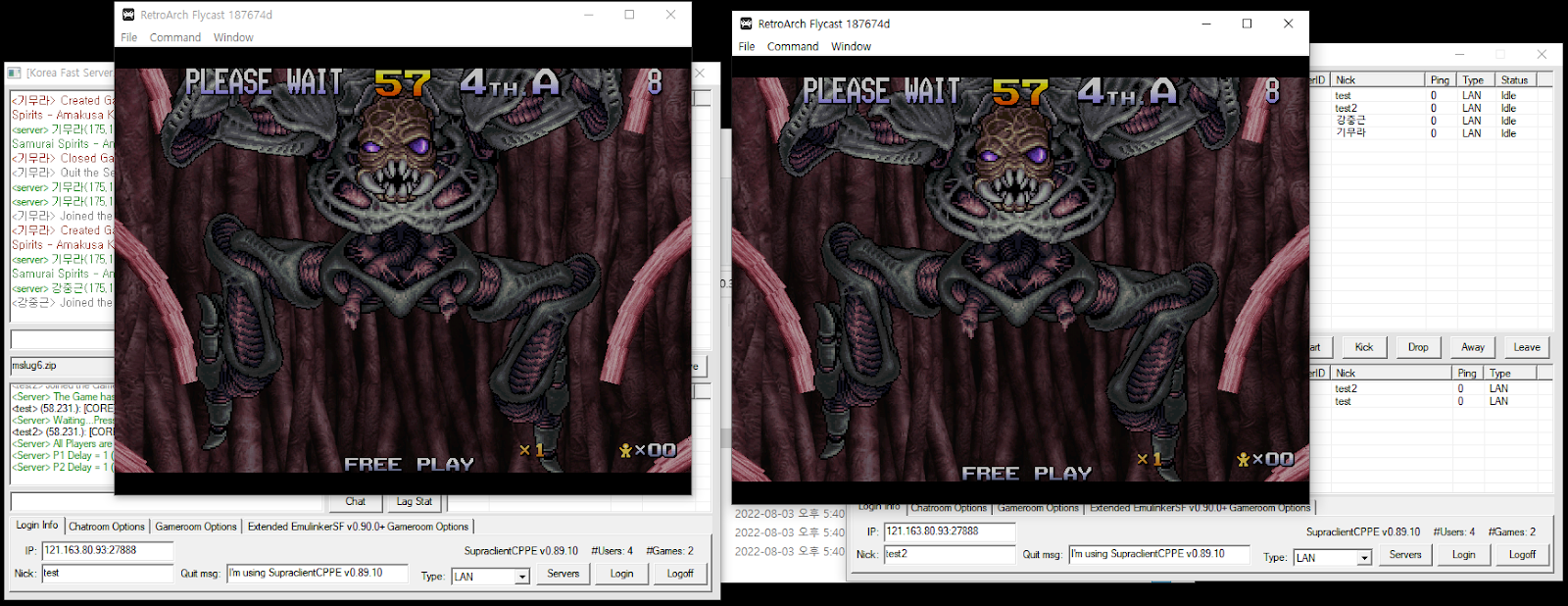Image resolution: width=1568 pixels, height=606 pixels.
Task: Click the Nick field containing 'test2'
Action: [x=950, y=554]
